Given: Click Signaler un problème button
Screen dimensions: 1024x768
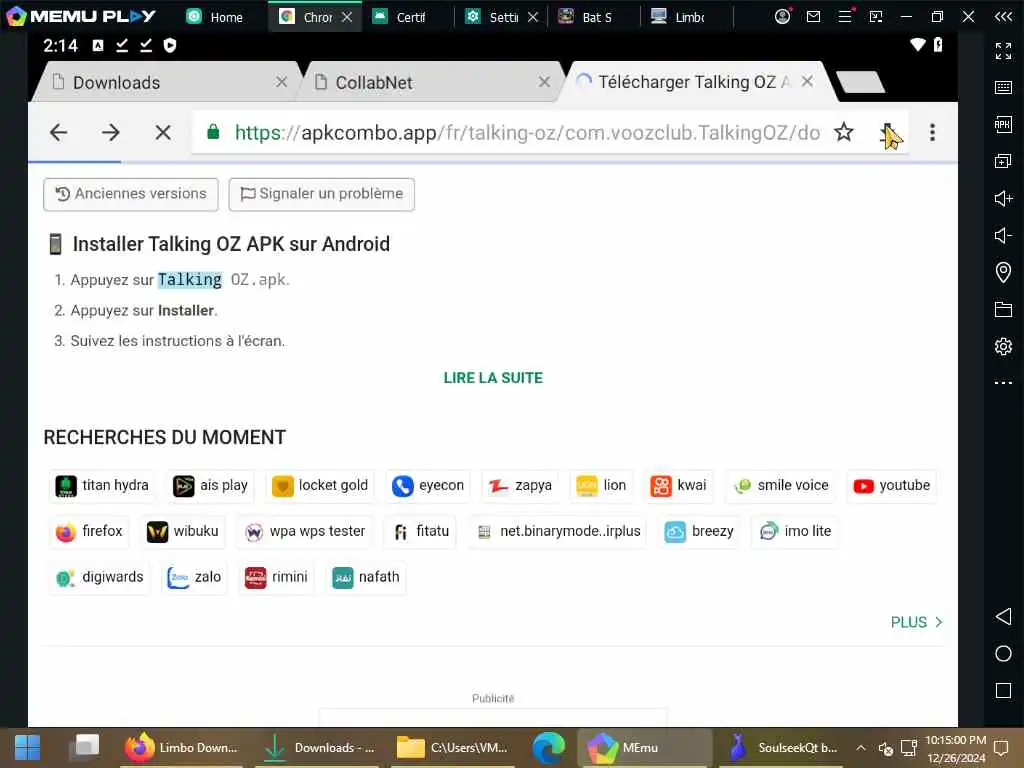Looking at the screenshot, I should (x=321, y=194).
